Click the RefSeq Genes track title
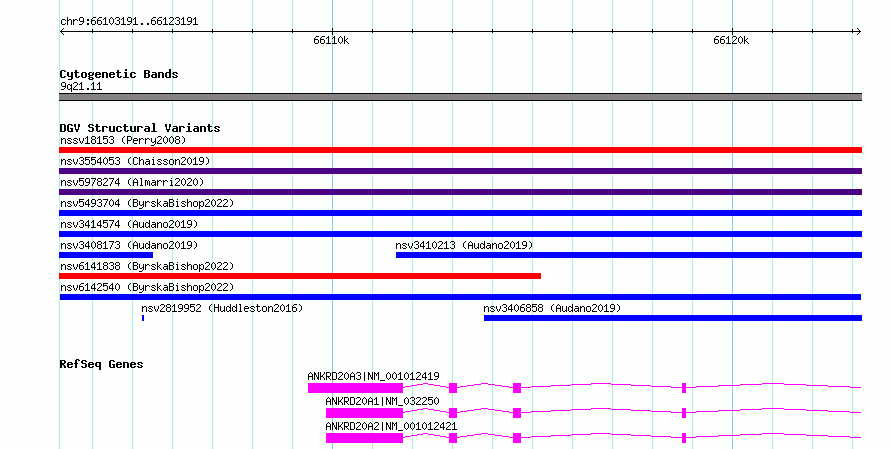The width and height of the screenshot is (890, 449). pyautogui.click(x=101, y=364)
